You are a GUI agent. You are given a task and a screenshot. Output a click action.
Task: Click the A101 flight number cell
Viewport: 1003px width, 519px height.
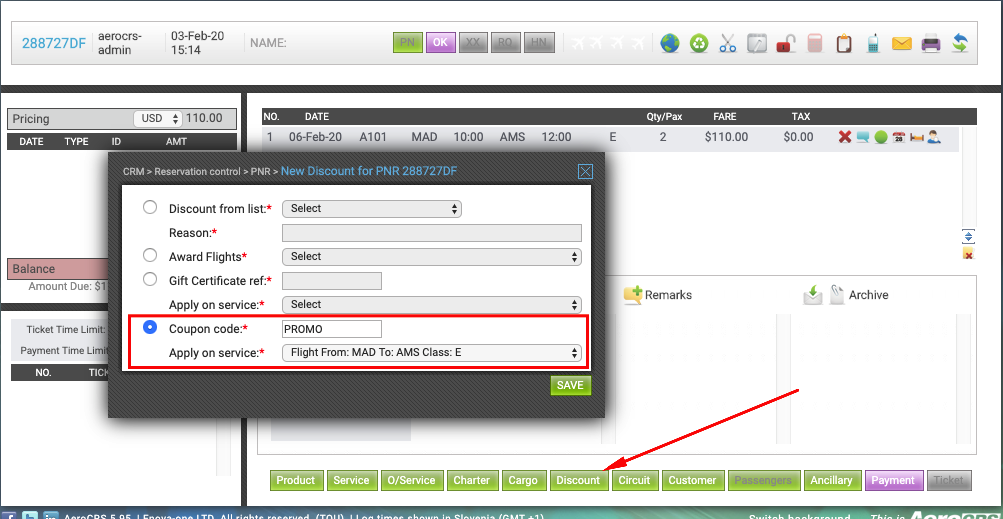point(374,137)
